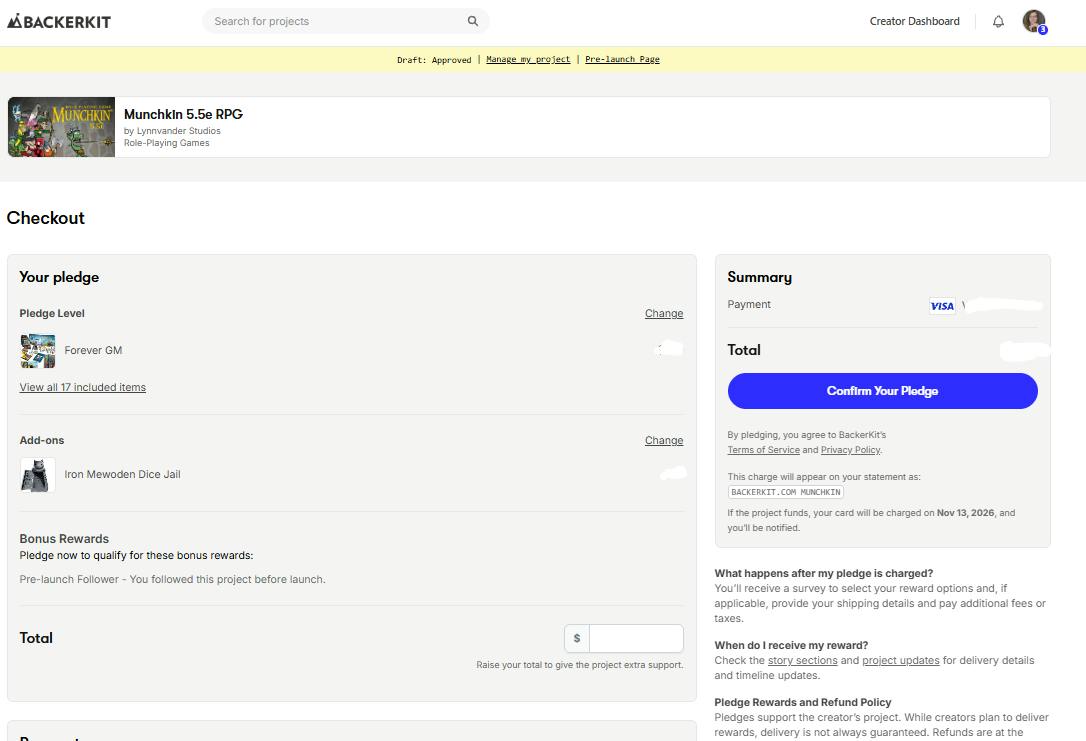Open the Manage my project link
Viewport: 1086px width, 741px height.
click(x=528, y=60)
